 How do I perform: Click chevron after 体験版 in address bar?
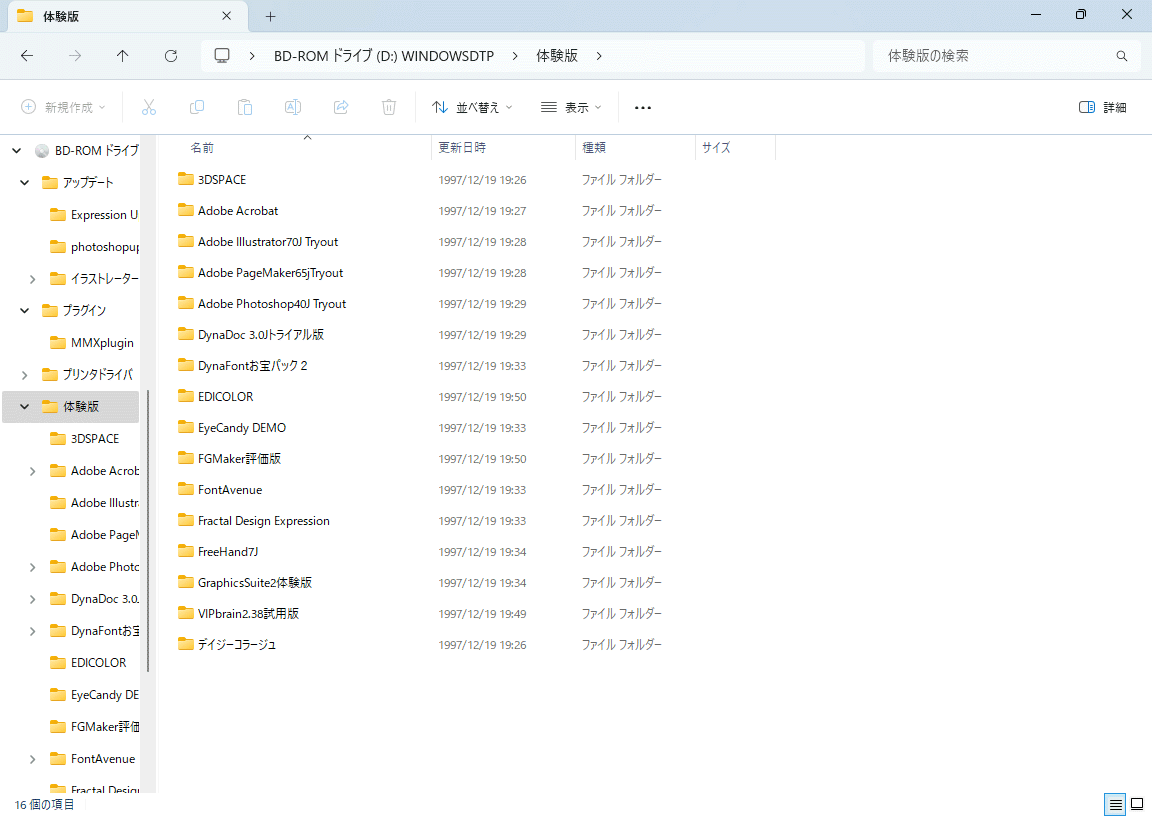(599, 56)
